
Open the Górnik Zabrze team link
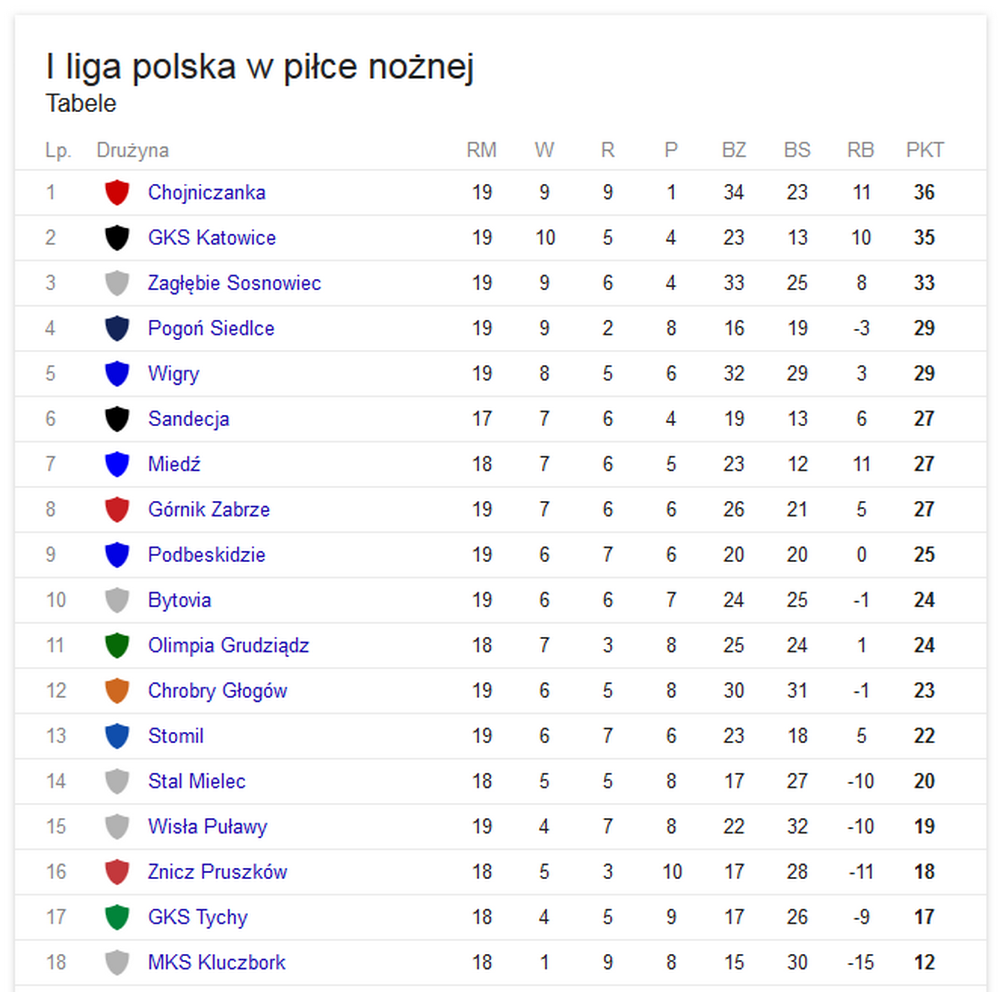click(208, 509)
